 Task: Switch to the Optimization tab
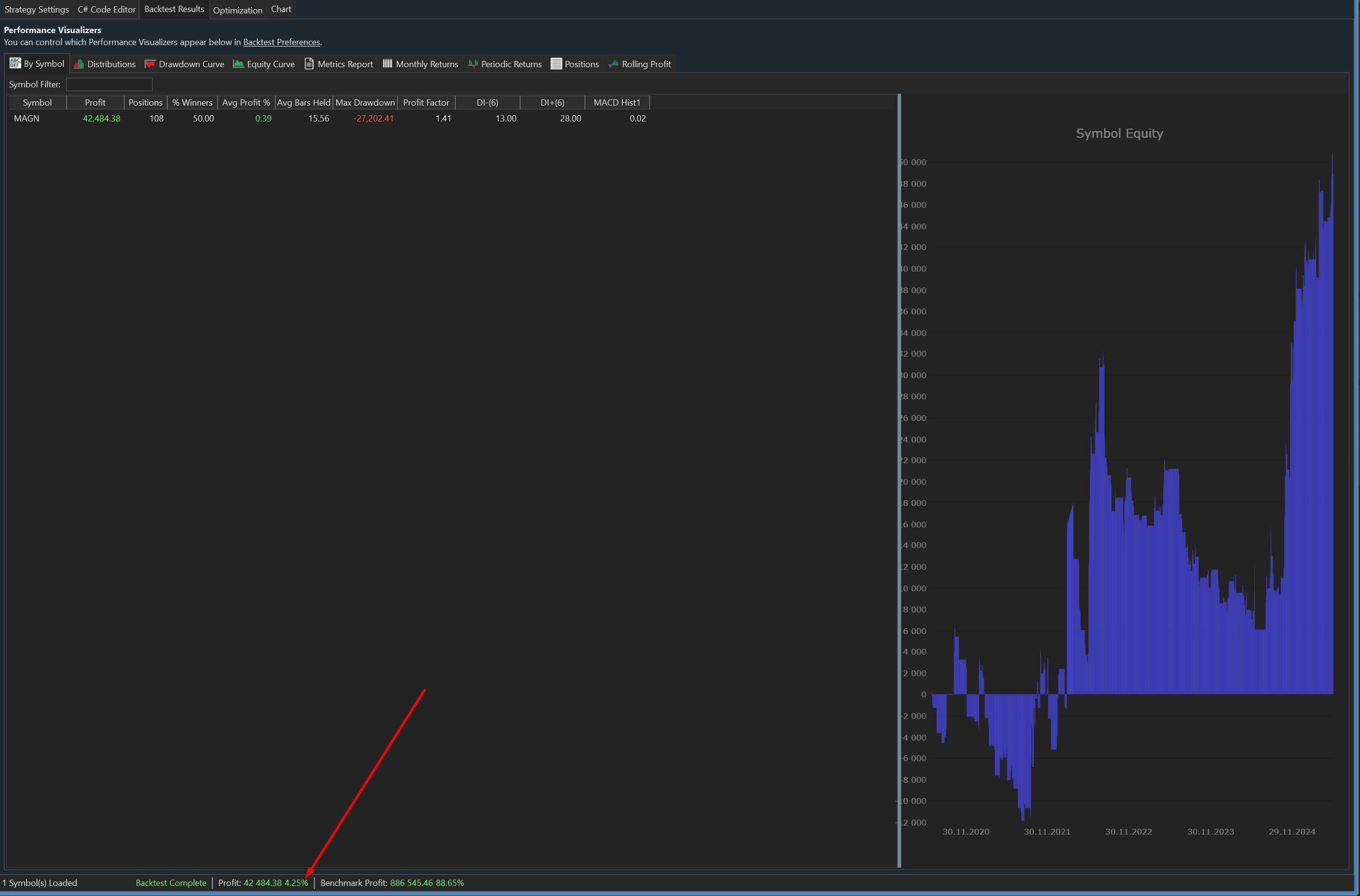237,10
